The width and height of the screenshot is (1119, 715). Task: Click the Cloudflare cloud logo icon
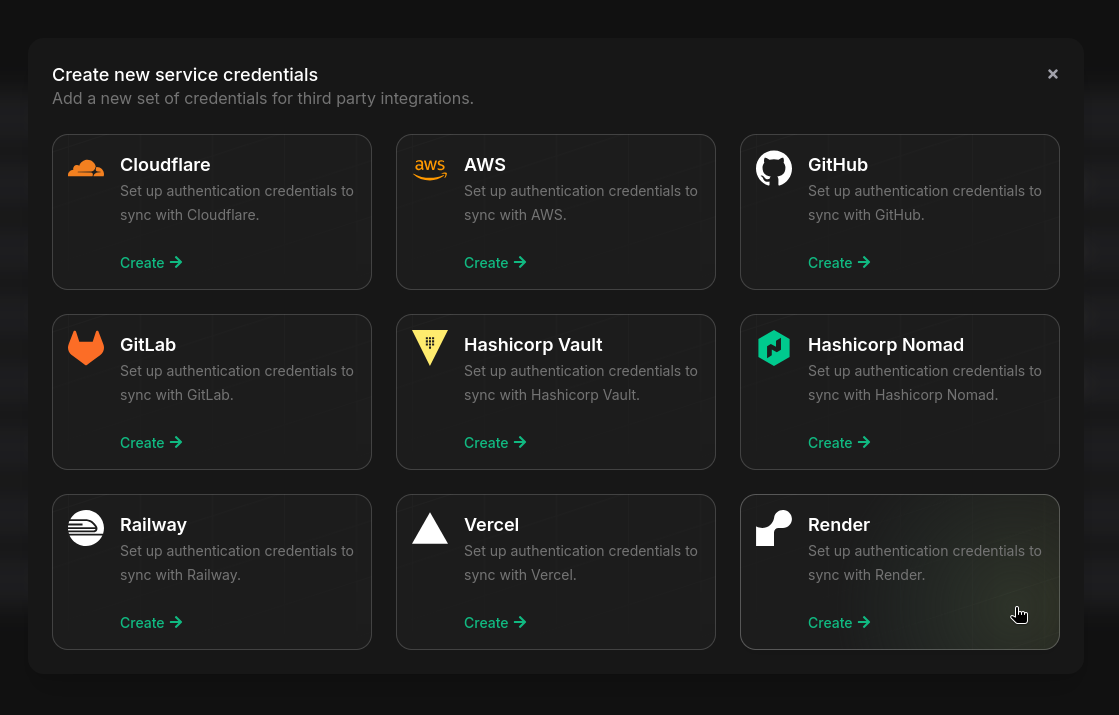[86, 168]
